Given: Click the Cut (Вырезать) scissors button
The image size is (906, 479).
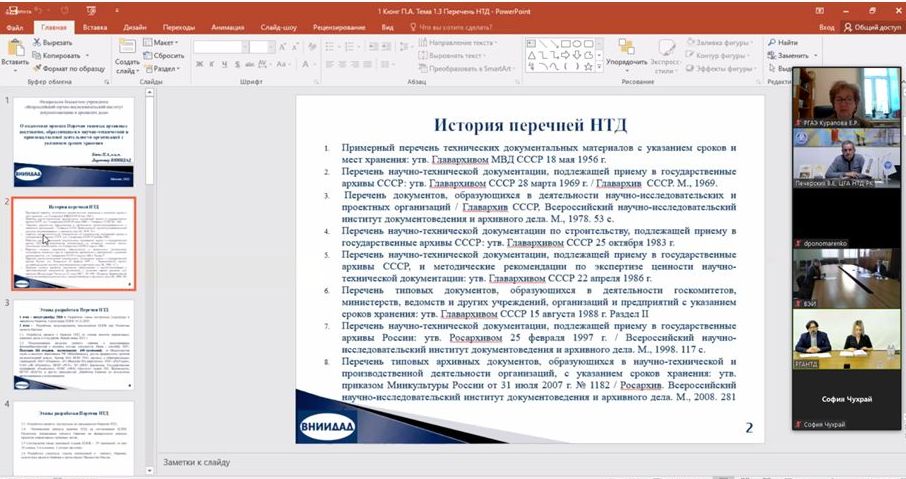Looking at the screenshot, I should [x=52, y=42].
